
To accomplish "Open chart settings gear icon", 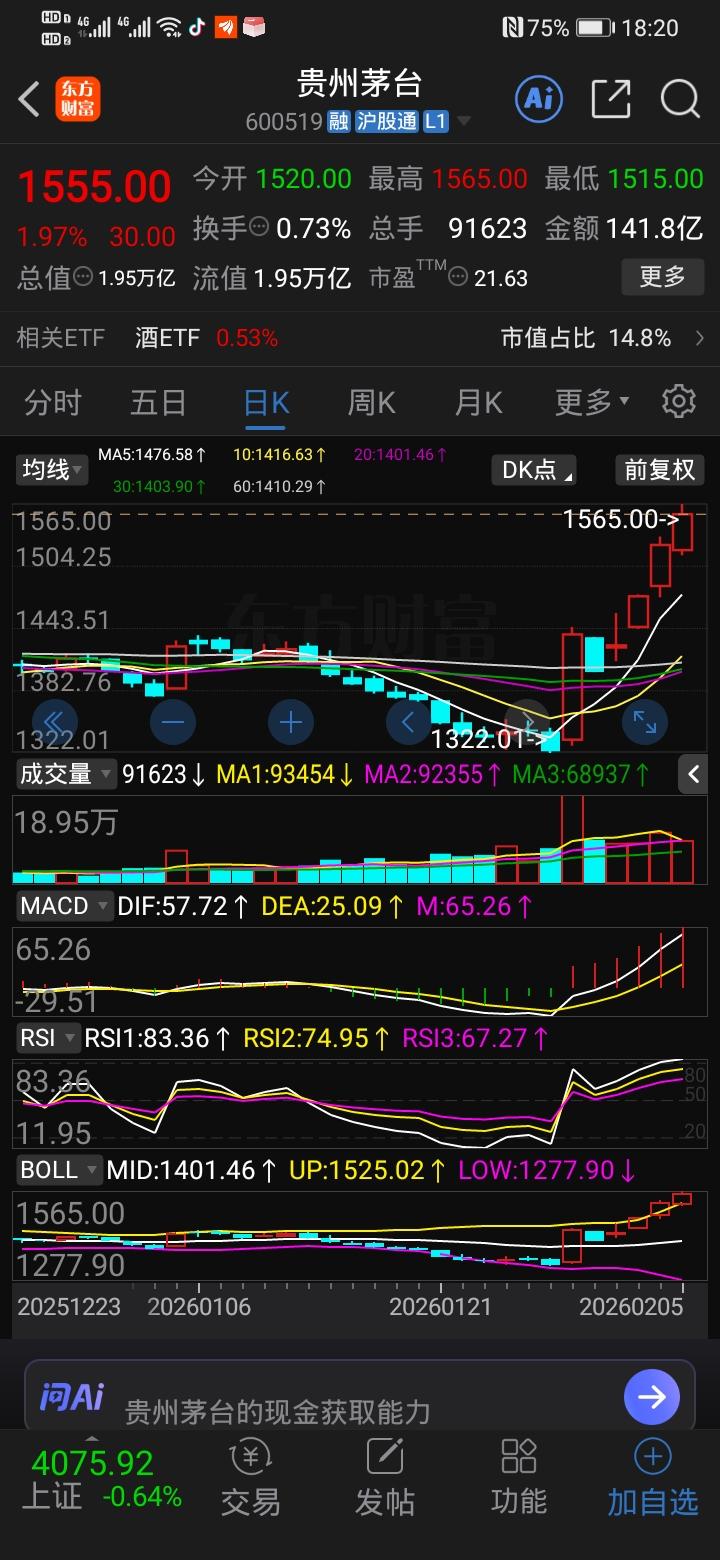I will coord(679,401).
